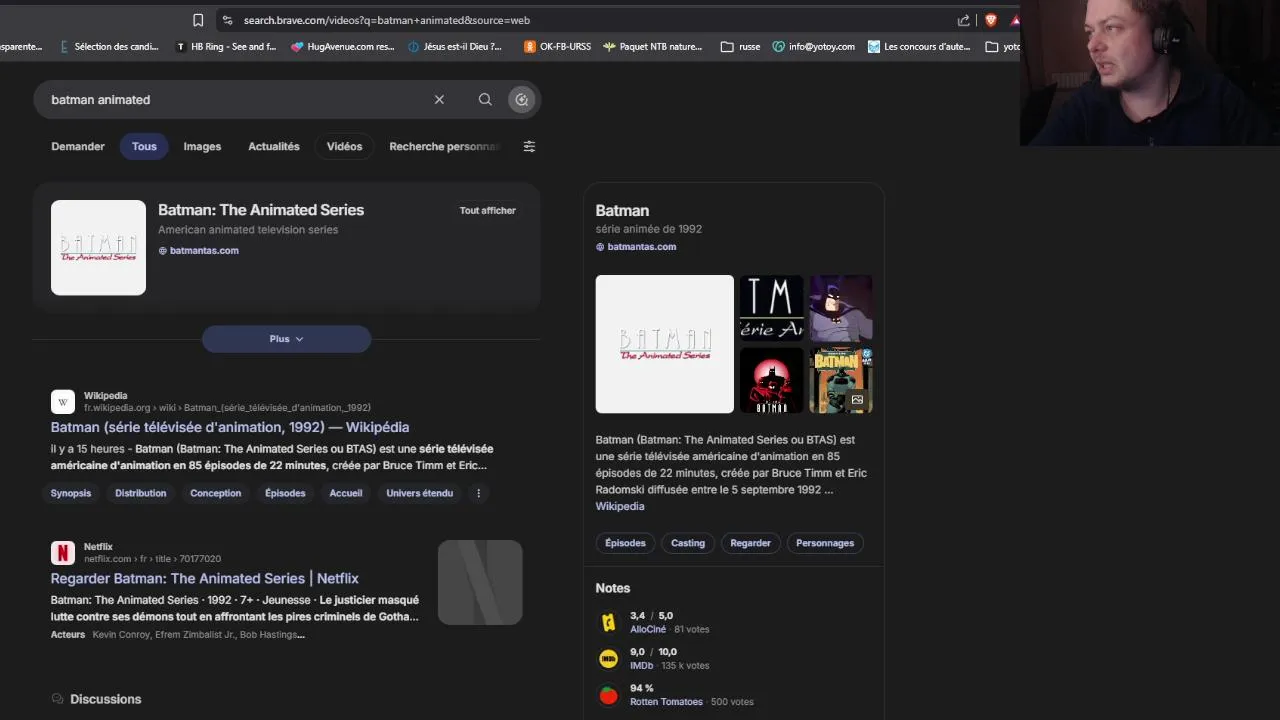Click the Conception sitelink chip

point(216,493)
